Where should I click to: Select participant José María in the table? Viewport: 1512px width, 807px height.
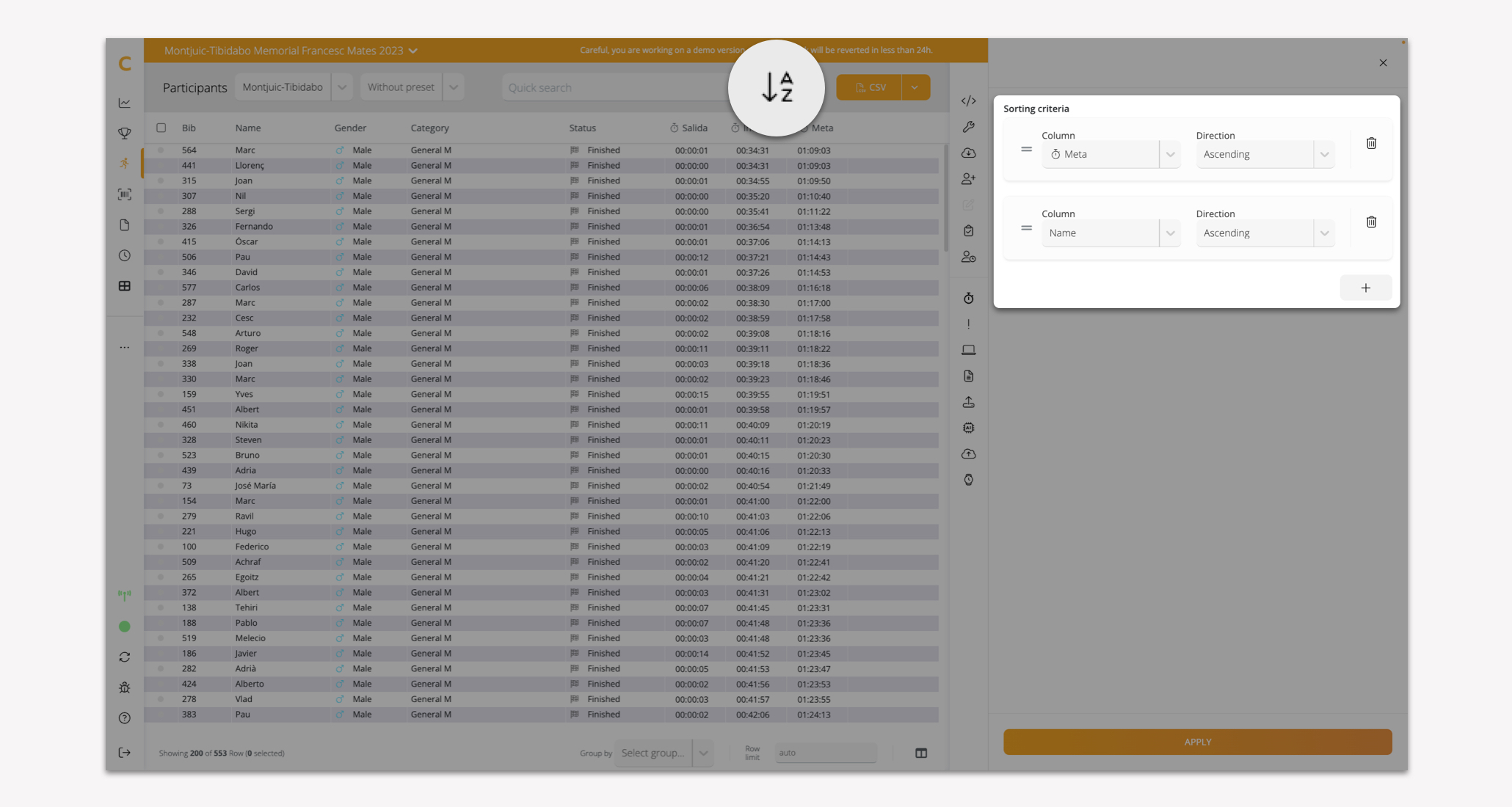coord(255,486)
